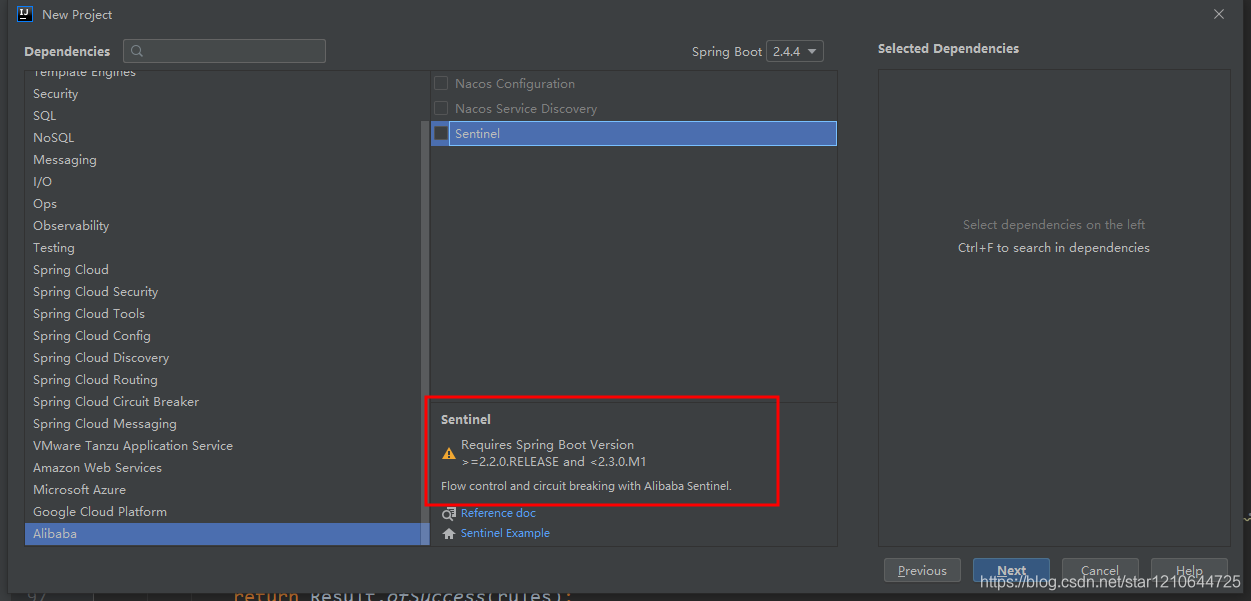
Task: Click the Sentinel heading in the description panel
Action: click(466, 420)
